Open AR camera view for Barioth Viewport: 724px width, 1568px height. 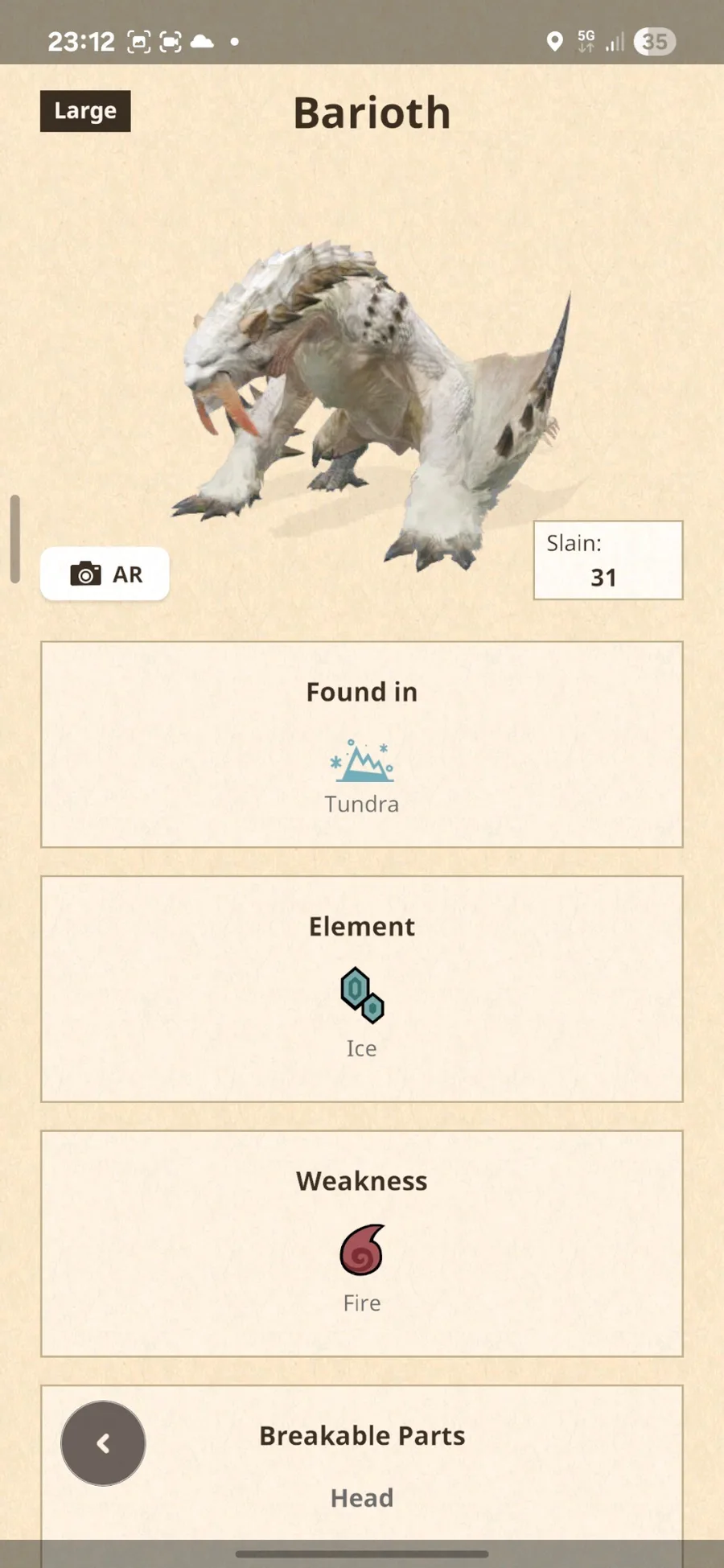pos(105,574)
